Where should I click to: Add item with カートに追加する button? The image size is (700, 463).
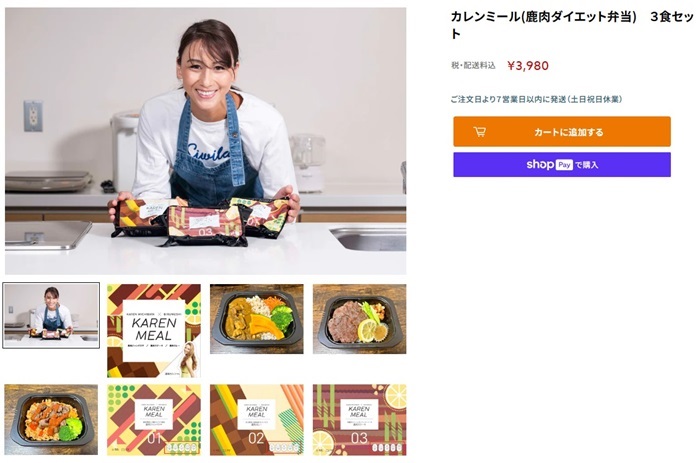tap(562, 132)
